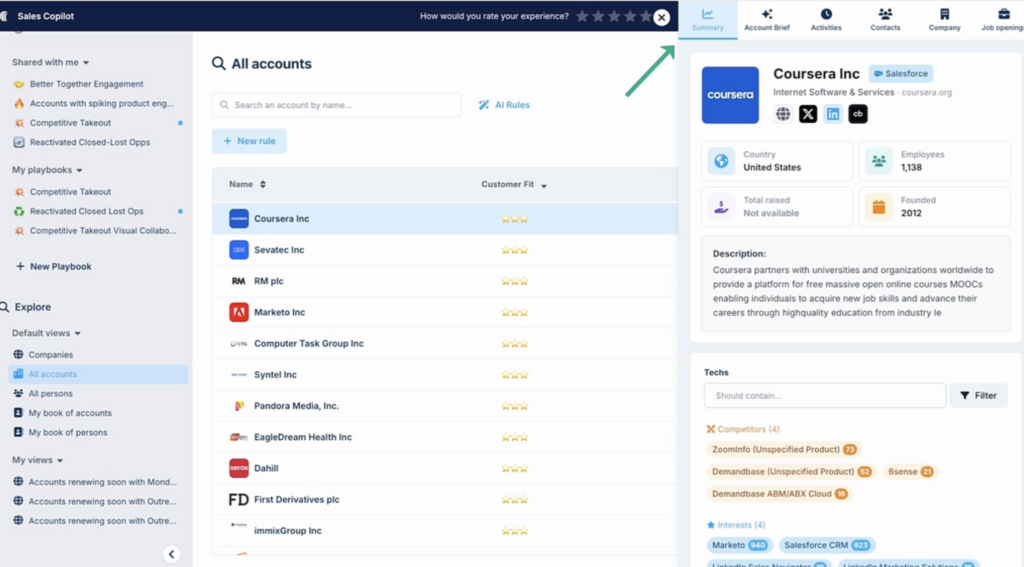
Task: Click the AI Rules link
Action: 504,105
